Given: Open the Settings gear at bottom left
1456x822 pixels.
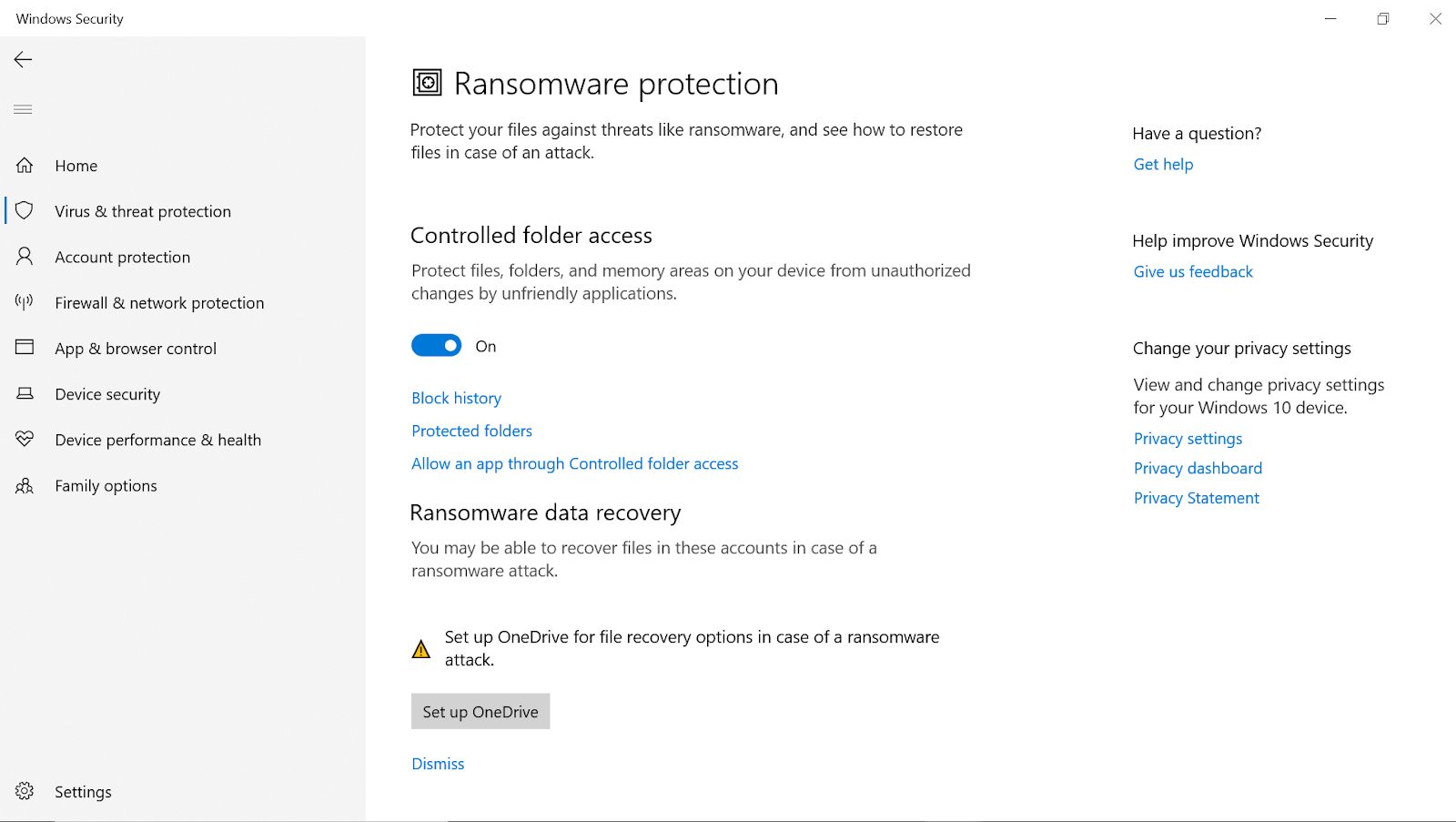Looking at the screenshot, I should click(24, 791).
